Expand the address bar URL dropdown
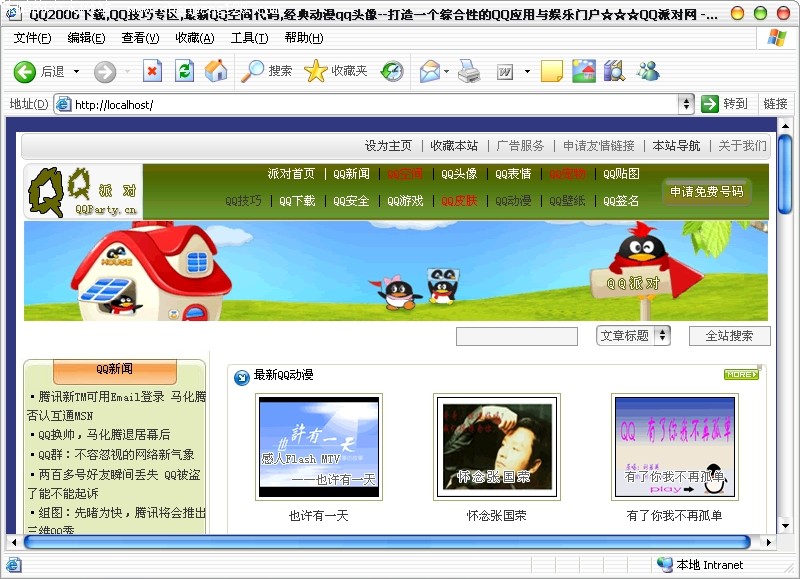This screenshot has width=800, height=579. [686, 104]
